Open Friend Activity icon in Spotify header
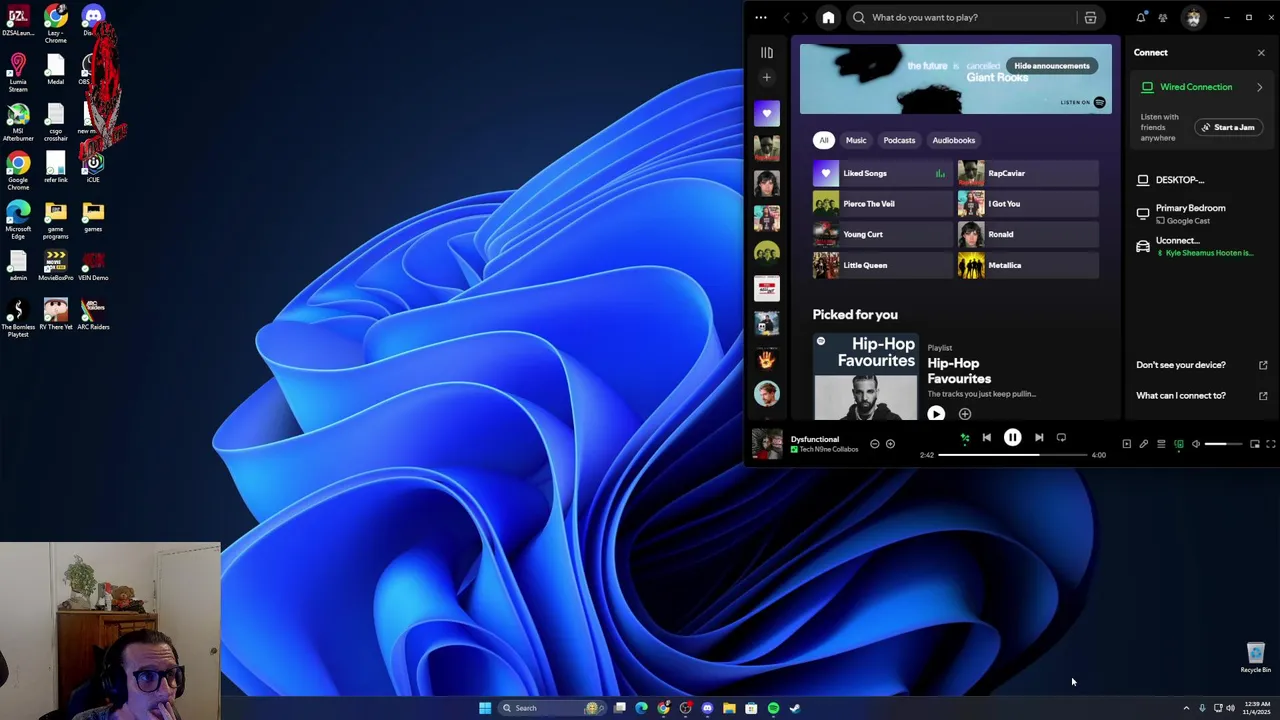The height and width of the screenshot is (720, 1280). [x=1163, y=17]
